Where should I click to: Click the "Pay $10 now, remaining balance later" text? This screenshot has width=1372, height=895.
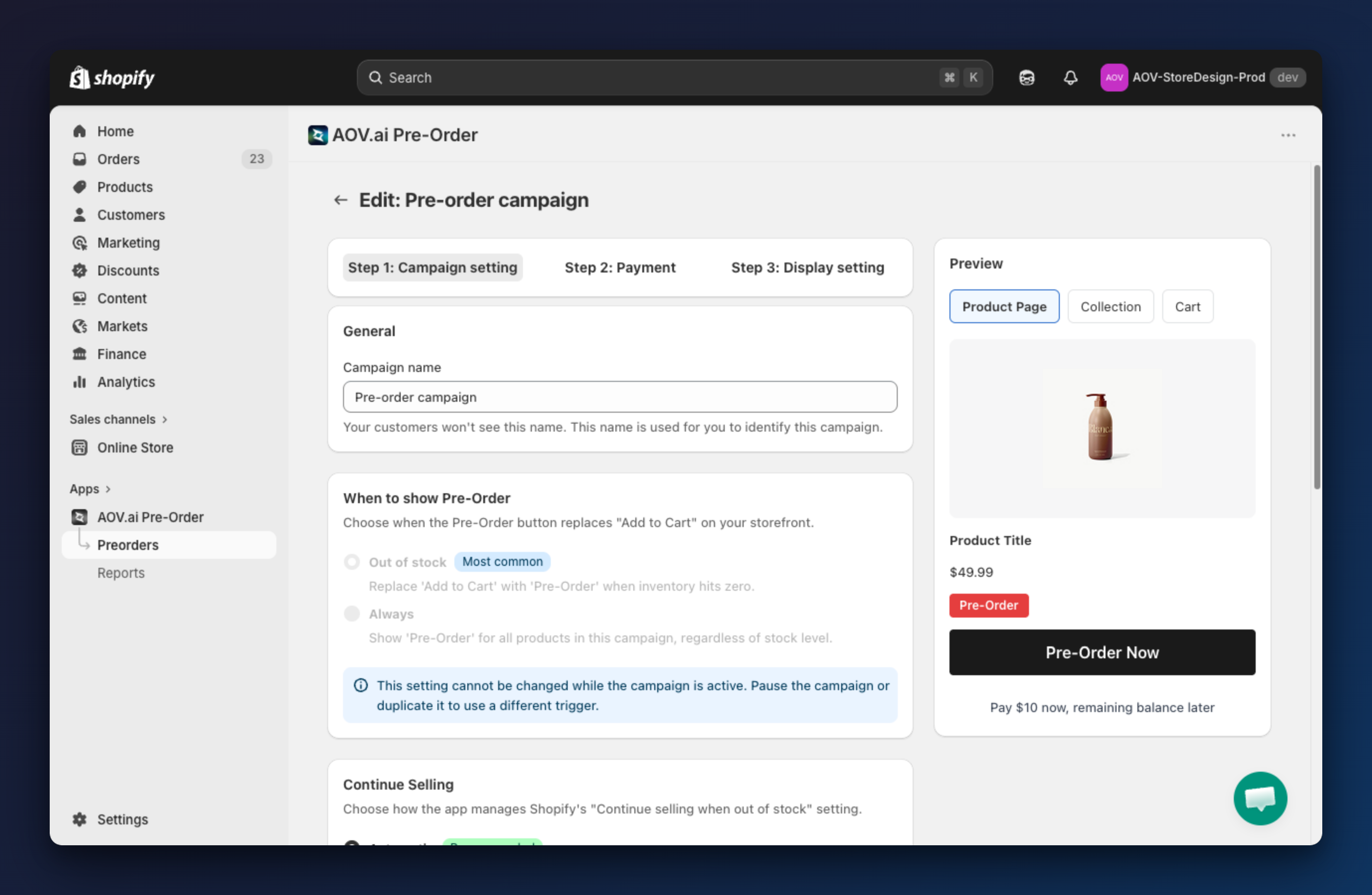[x=1102, y=708]
